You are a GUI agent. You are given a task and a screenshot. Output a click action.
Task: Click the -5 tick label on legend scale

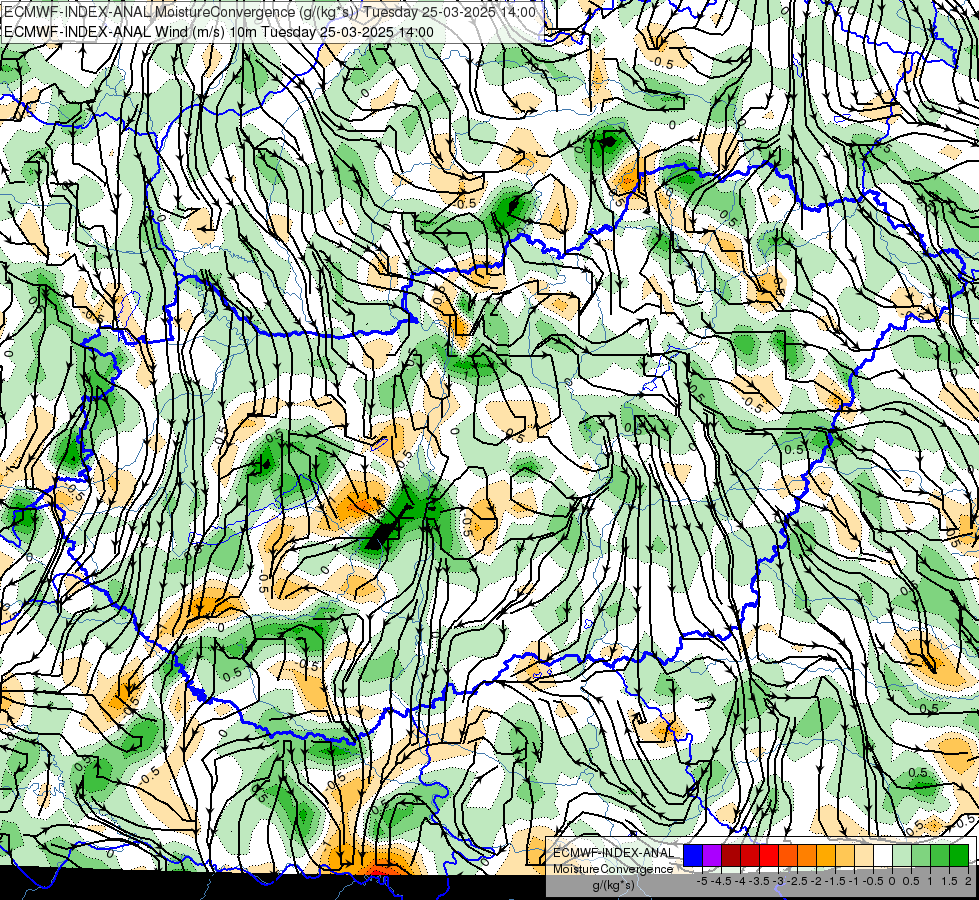coord(702,881)
